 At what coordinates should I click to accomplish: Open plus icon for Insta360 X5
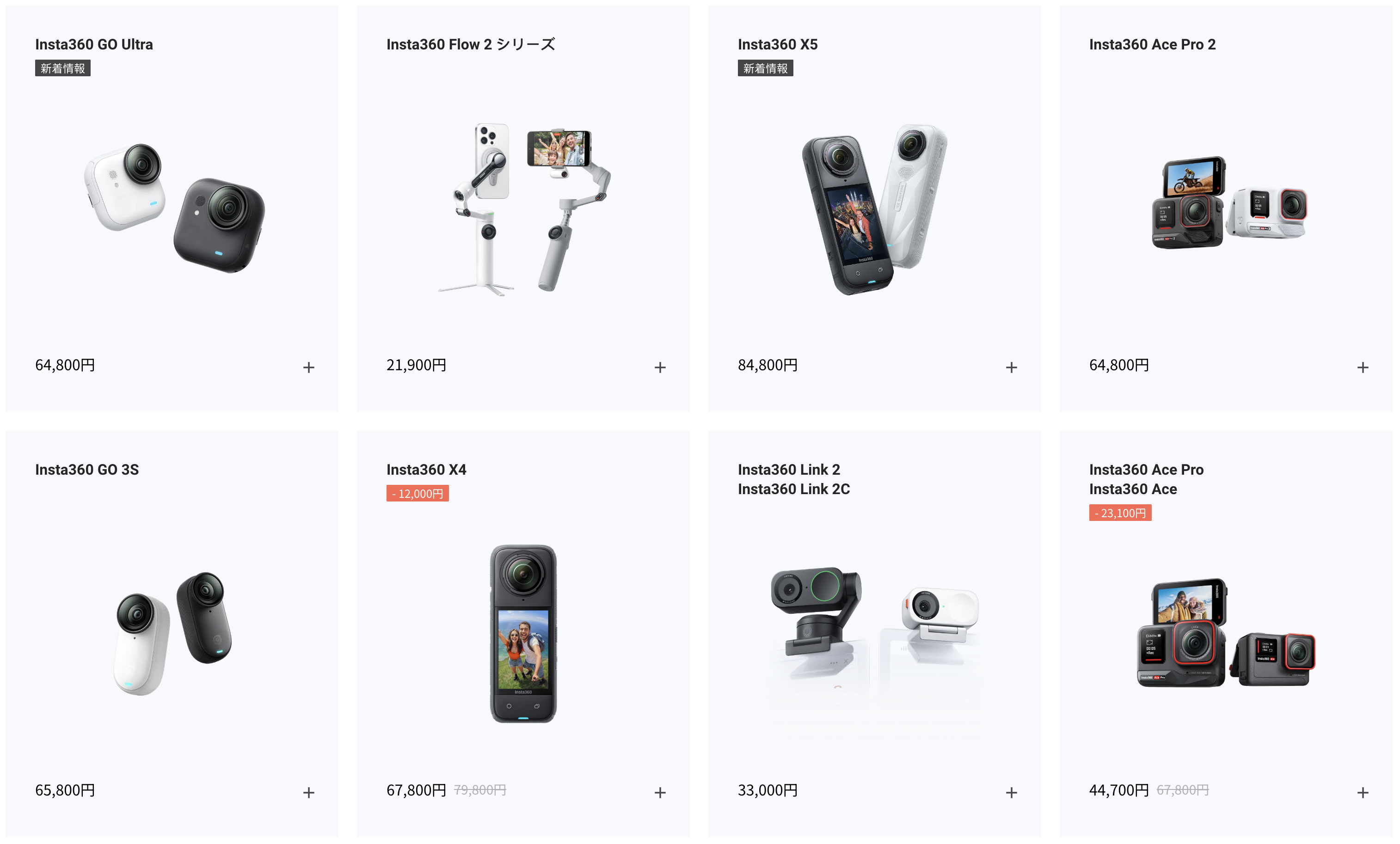[1011, 367]
